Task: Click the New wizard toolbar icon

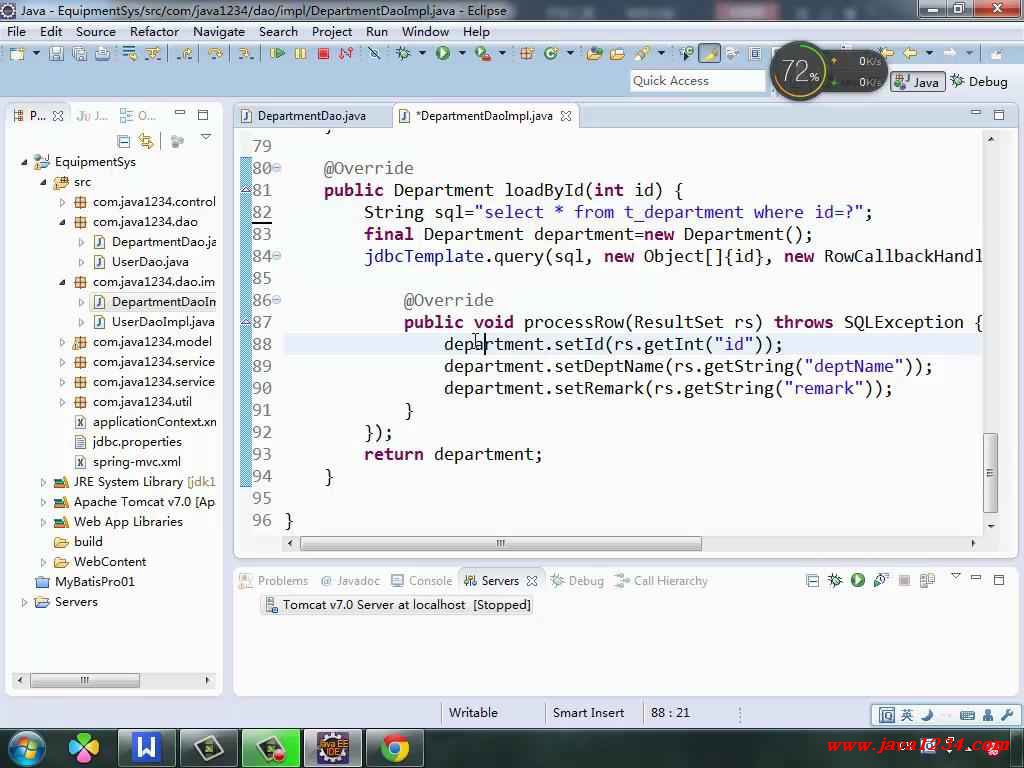Action: [17, 54]
